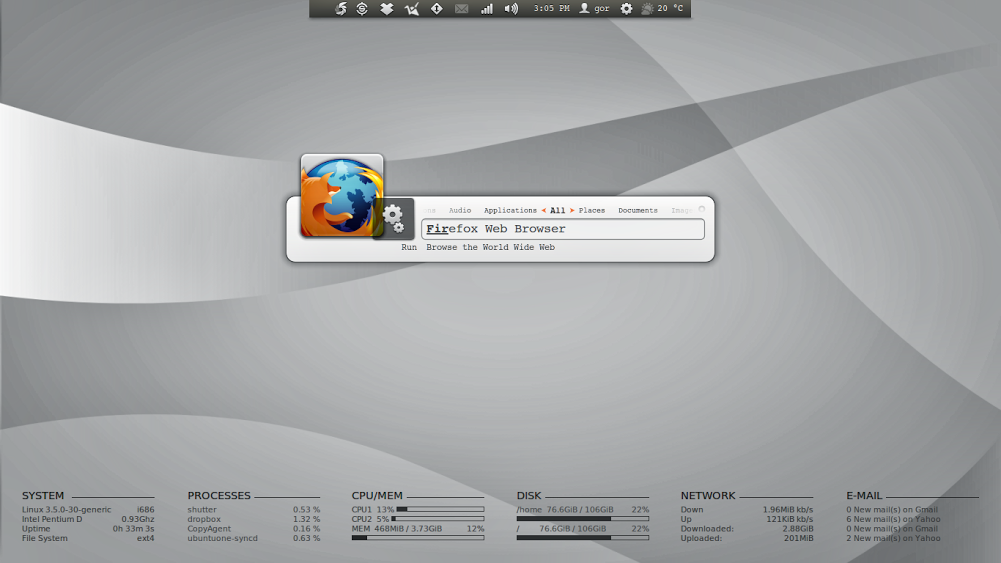Open the user menu for gor
Image resolution: width=1001 pixels, height=563 pixels.
594,8
